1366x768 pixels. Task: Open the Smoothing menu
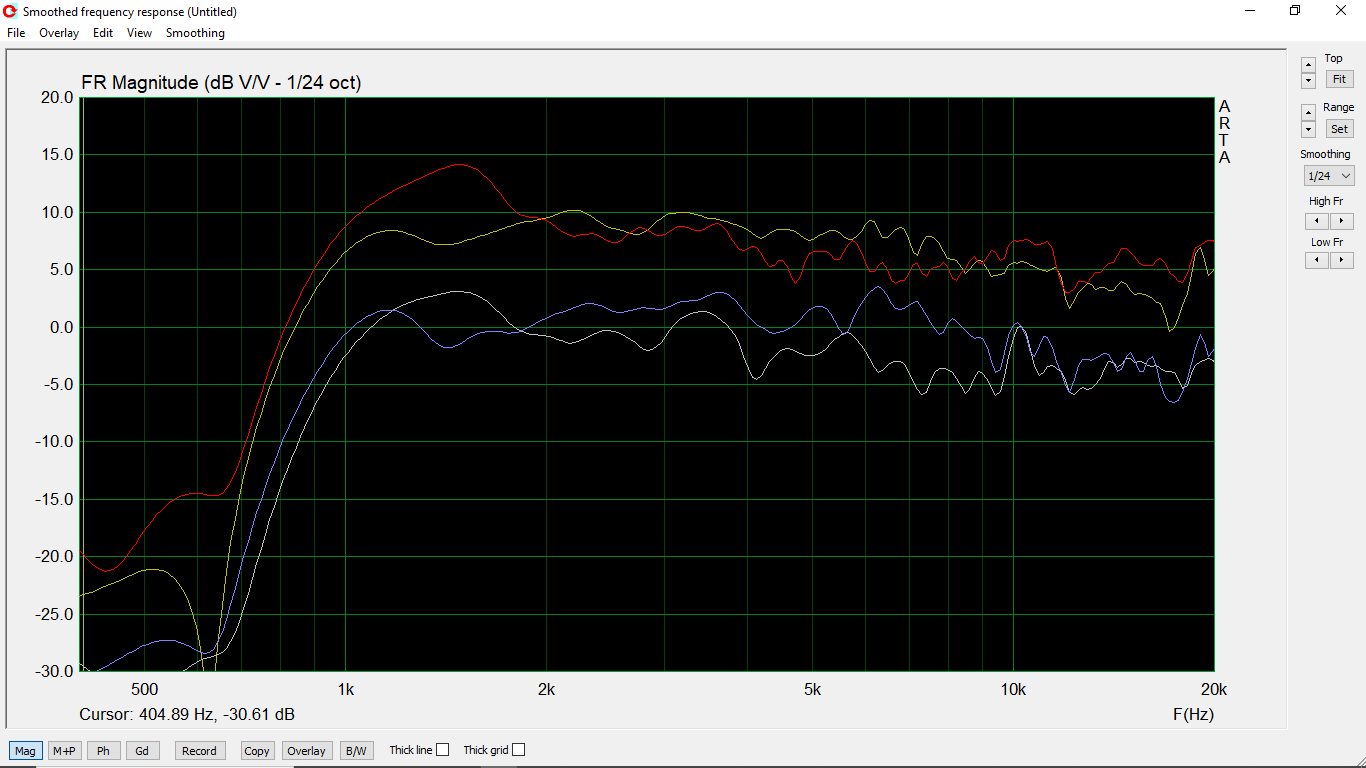point(195,33)
